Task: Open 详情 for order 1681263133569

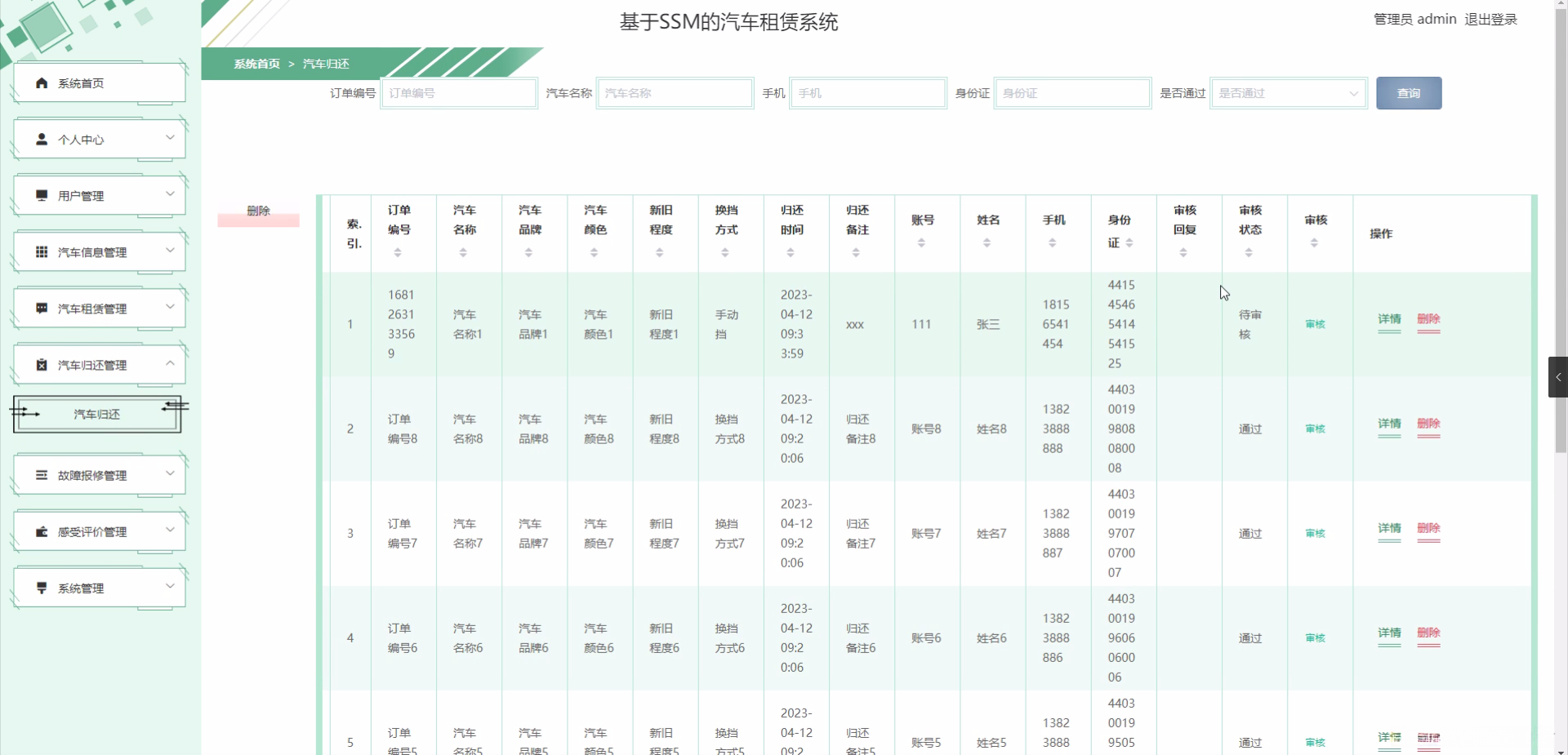Action: 1389,319
